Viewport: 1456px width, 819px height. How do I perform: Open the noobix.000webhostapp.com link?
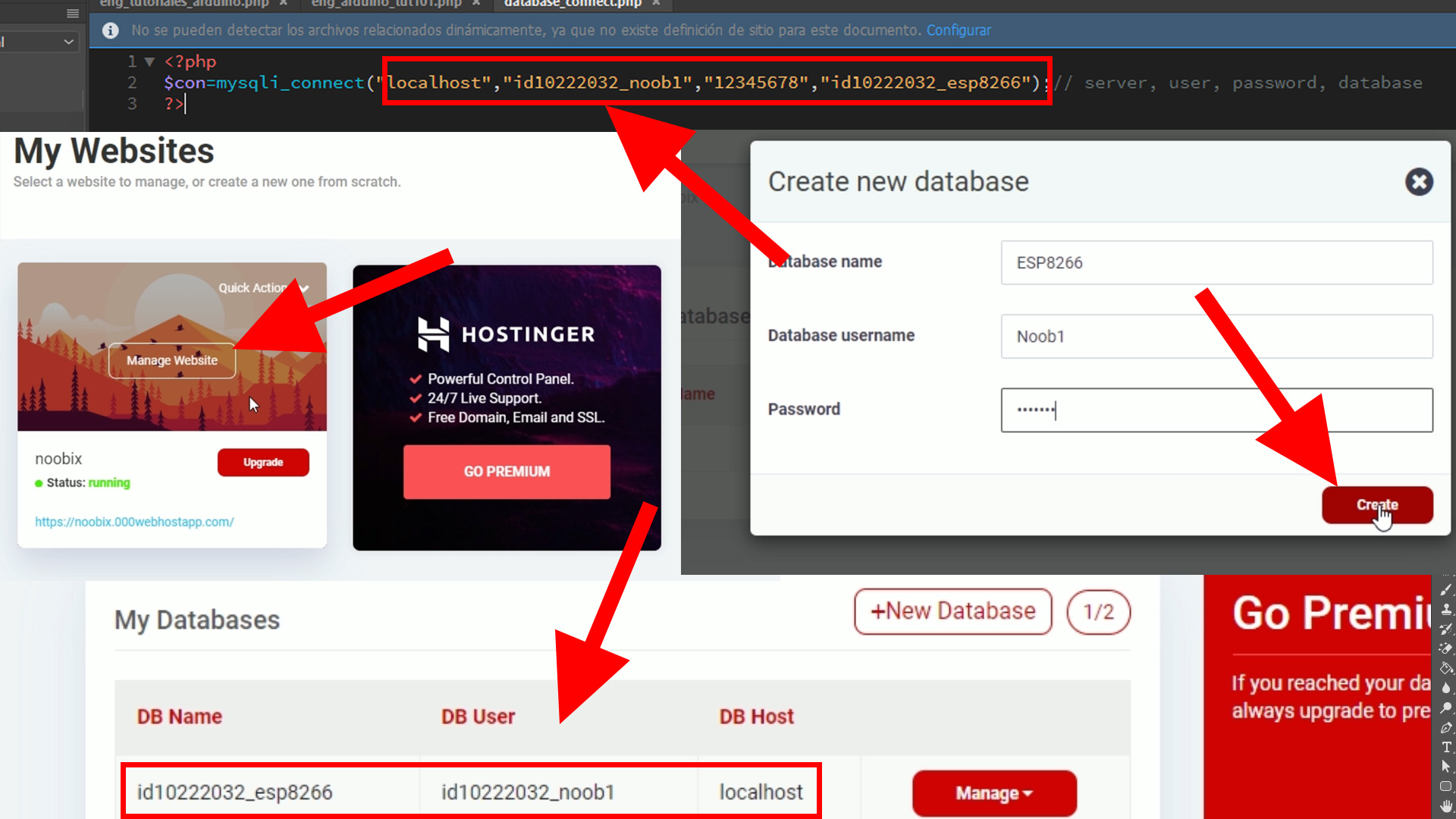[134, 522]
